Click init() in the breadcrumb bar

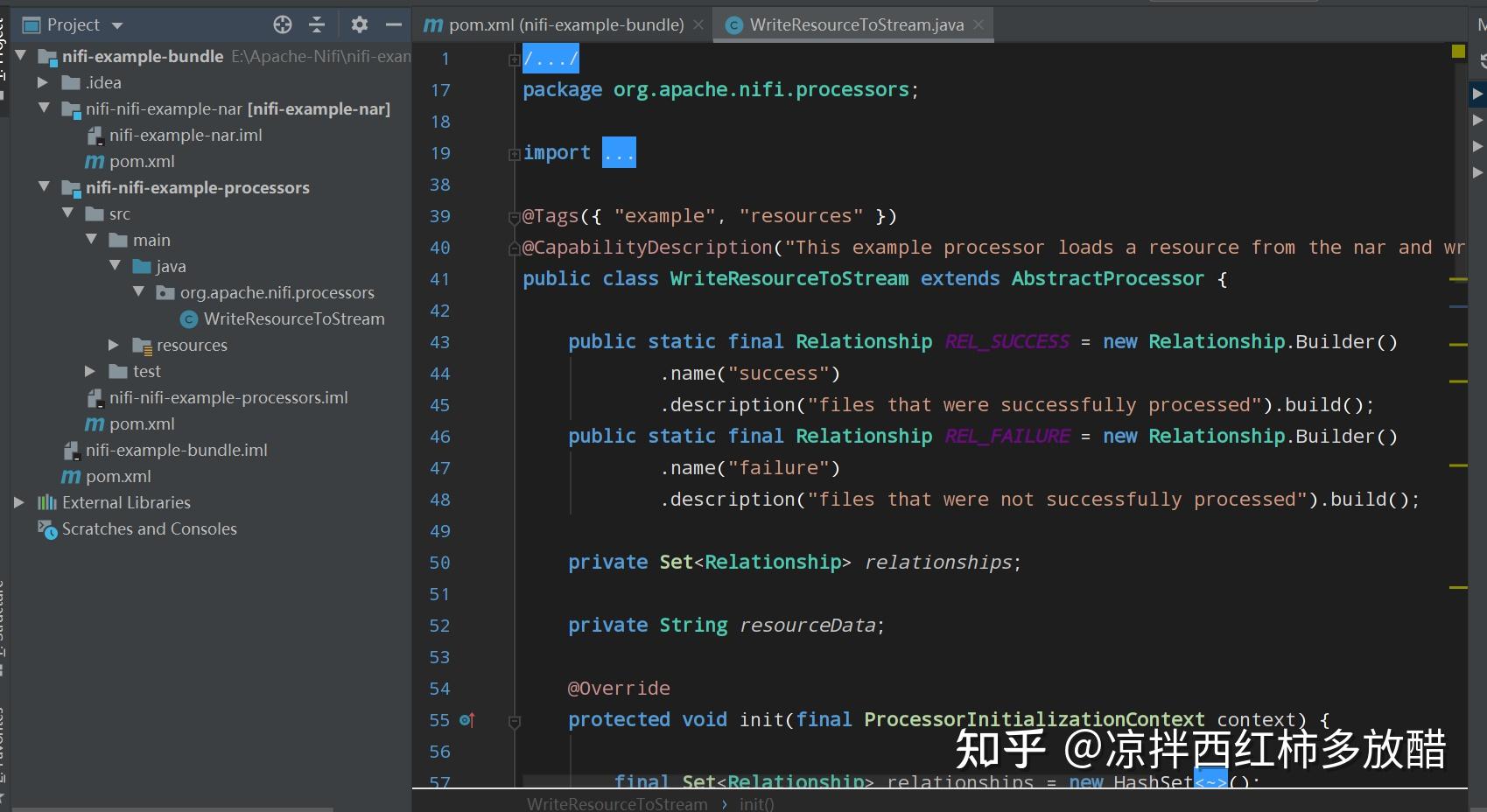tap(755, 802)
